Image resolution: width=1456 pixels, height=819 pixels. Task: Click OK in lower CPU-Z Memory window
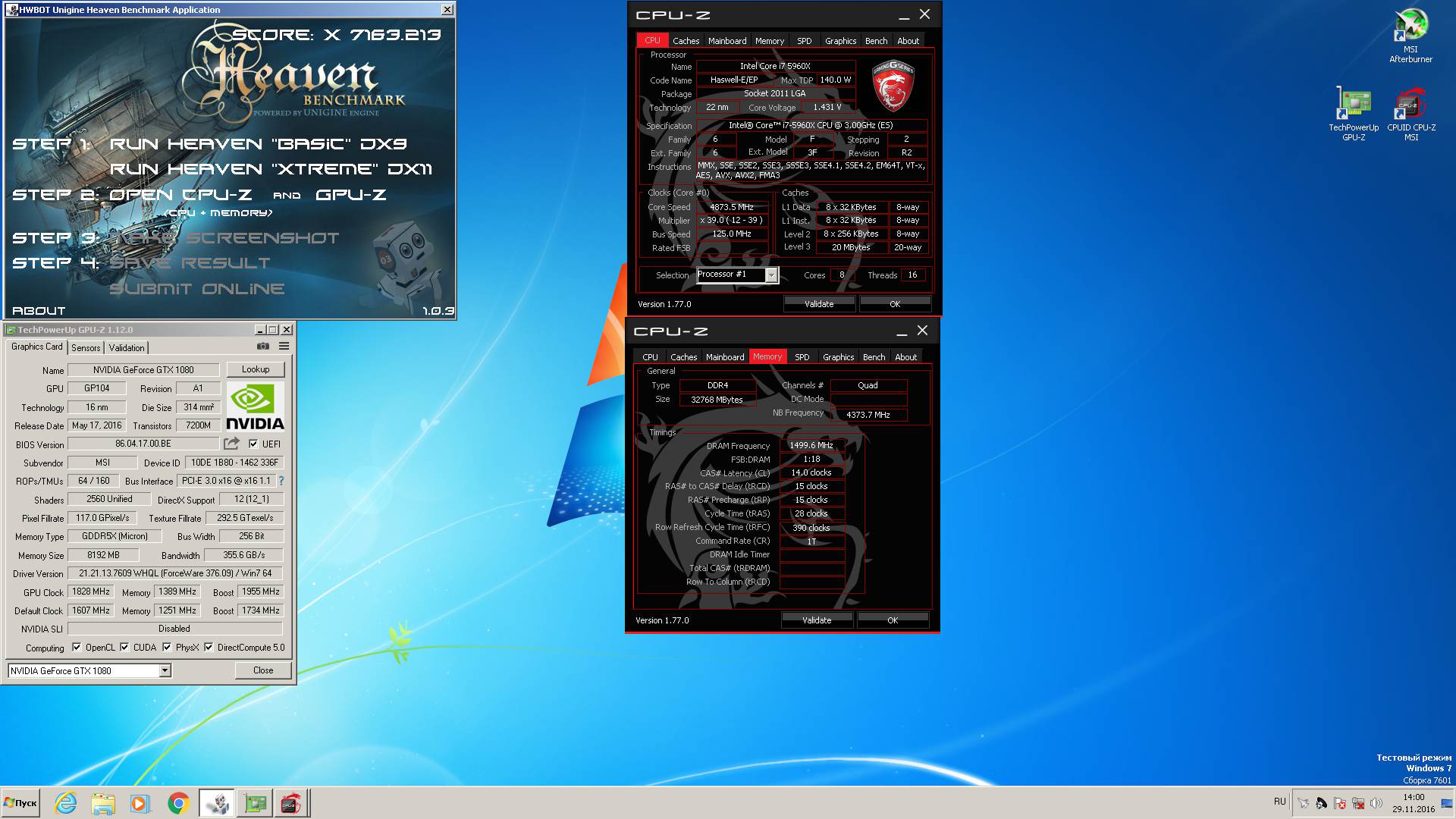point(893,620)
